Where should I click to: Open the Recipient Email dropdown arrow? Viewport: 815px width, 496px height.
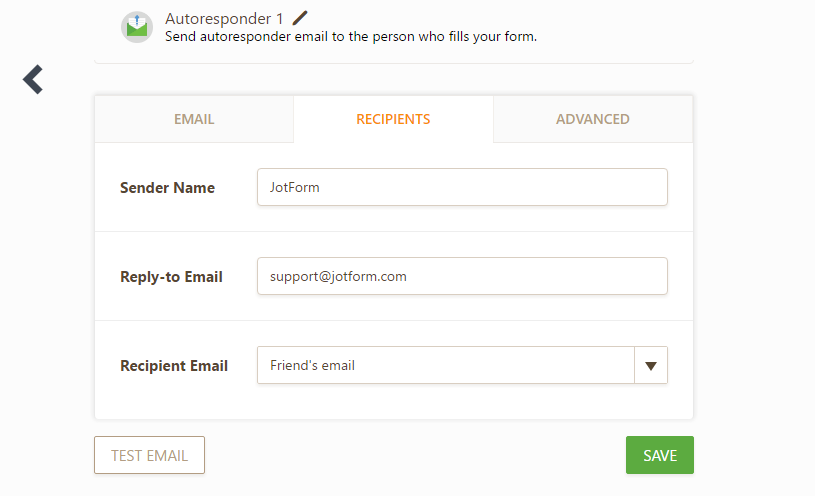(x=651, y=366)
